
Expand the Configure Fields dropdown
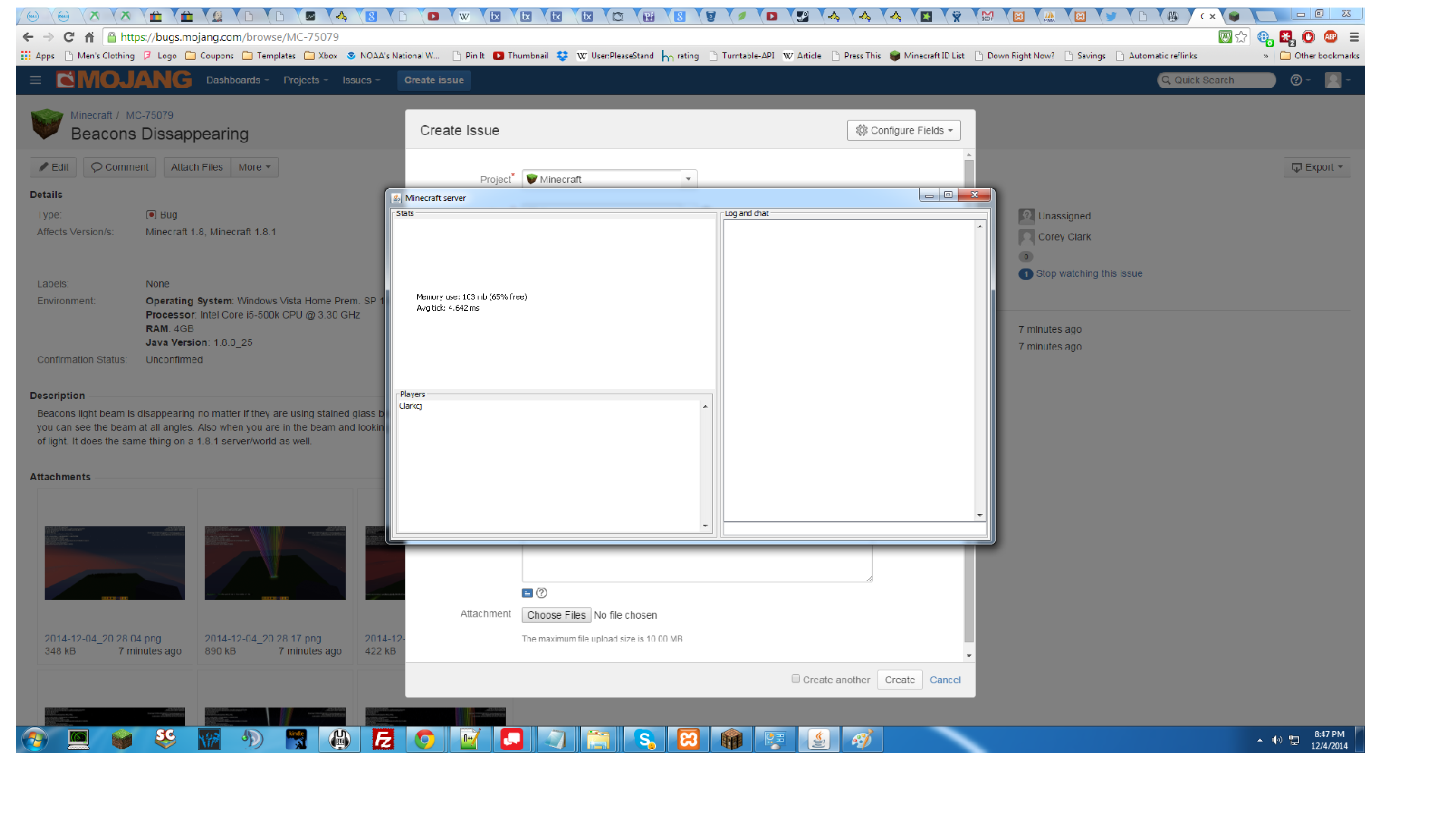click(903, 130)
